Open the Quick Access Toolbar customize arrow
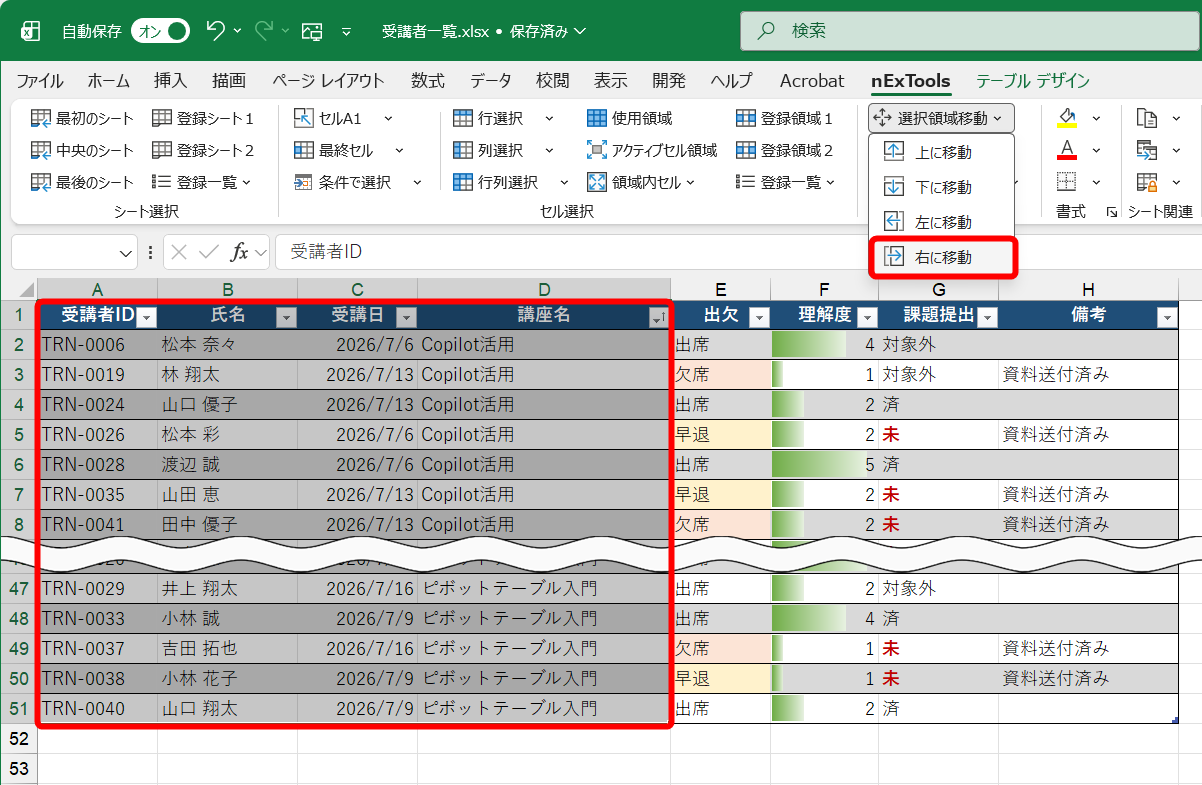This screenshot has width=1202, height=785. (x=347, y=31)
